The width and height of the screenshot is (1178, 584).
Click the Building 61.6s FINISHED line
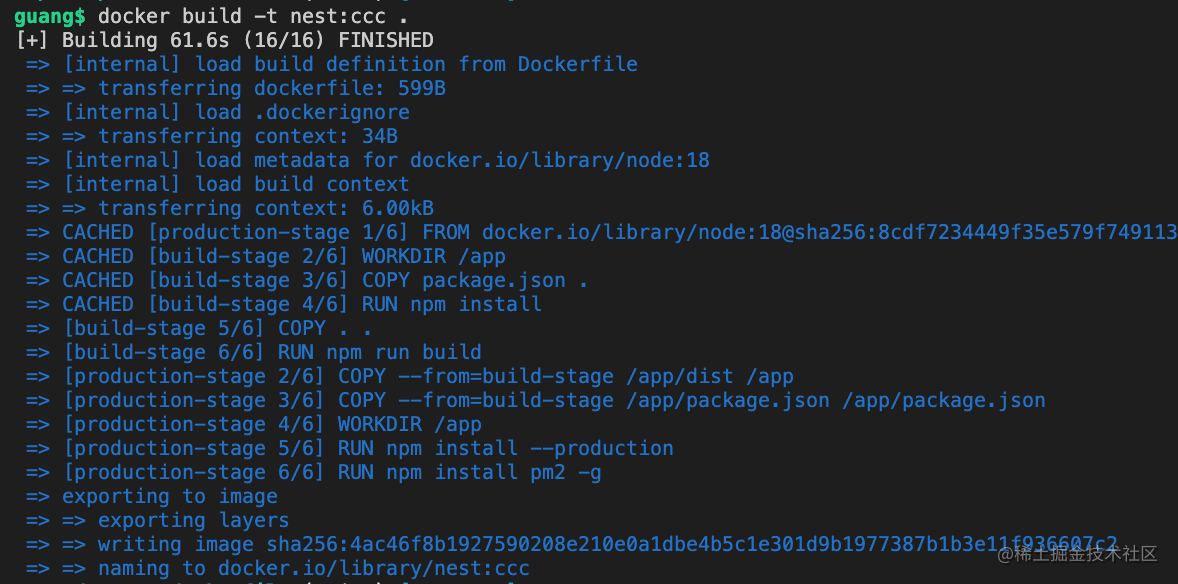pyautogui.click(x=224, y=40)
